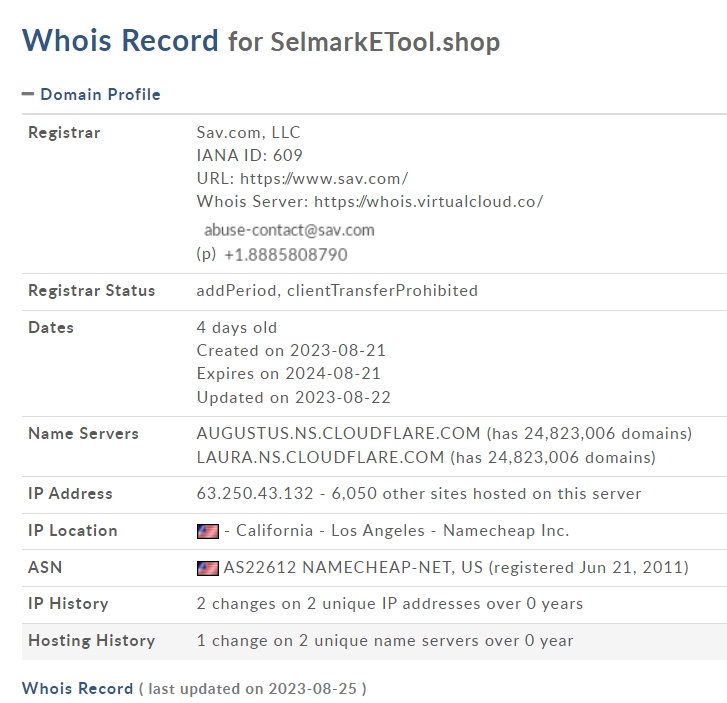Screen dimensions: 727x703
Task: Click the Whois Record footer heading
Action: click(77, 689)
